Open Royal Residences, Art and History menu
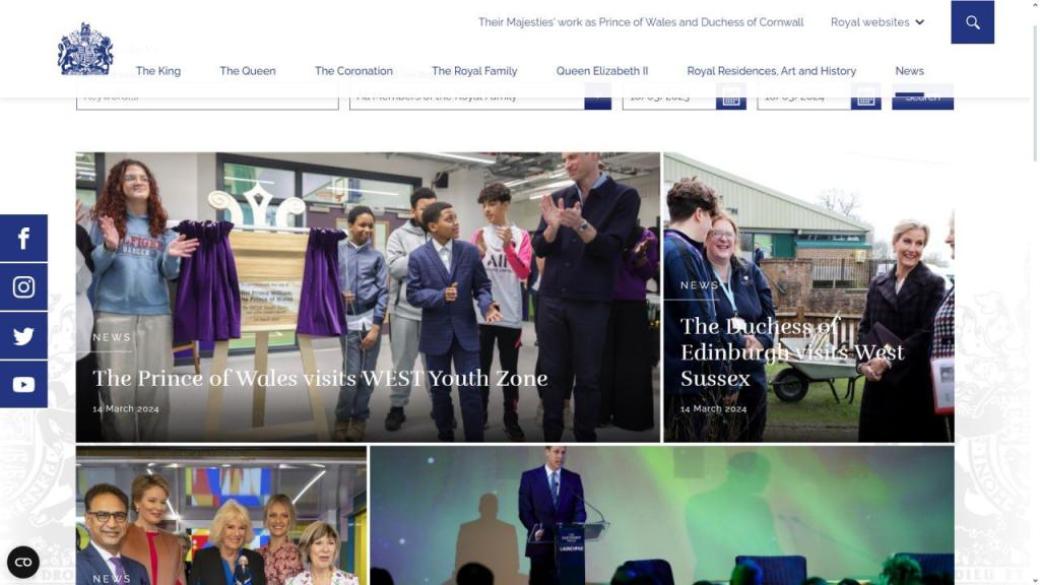This screenshot has width=1040, height=585. pos(771,71)
